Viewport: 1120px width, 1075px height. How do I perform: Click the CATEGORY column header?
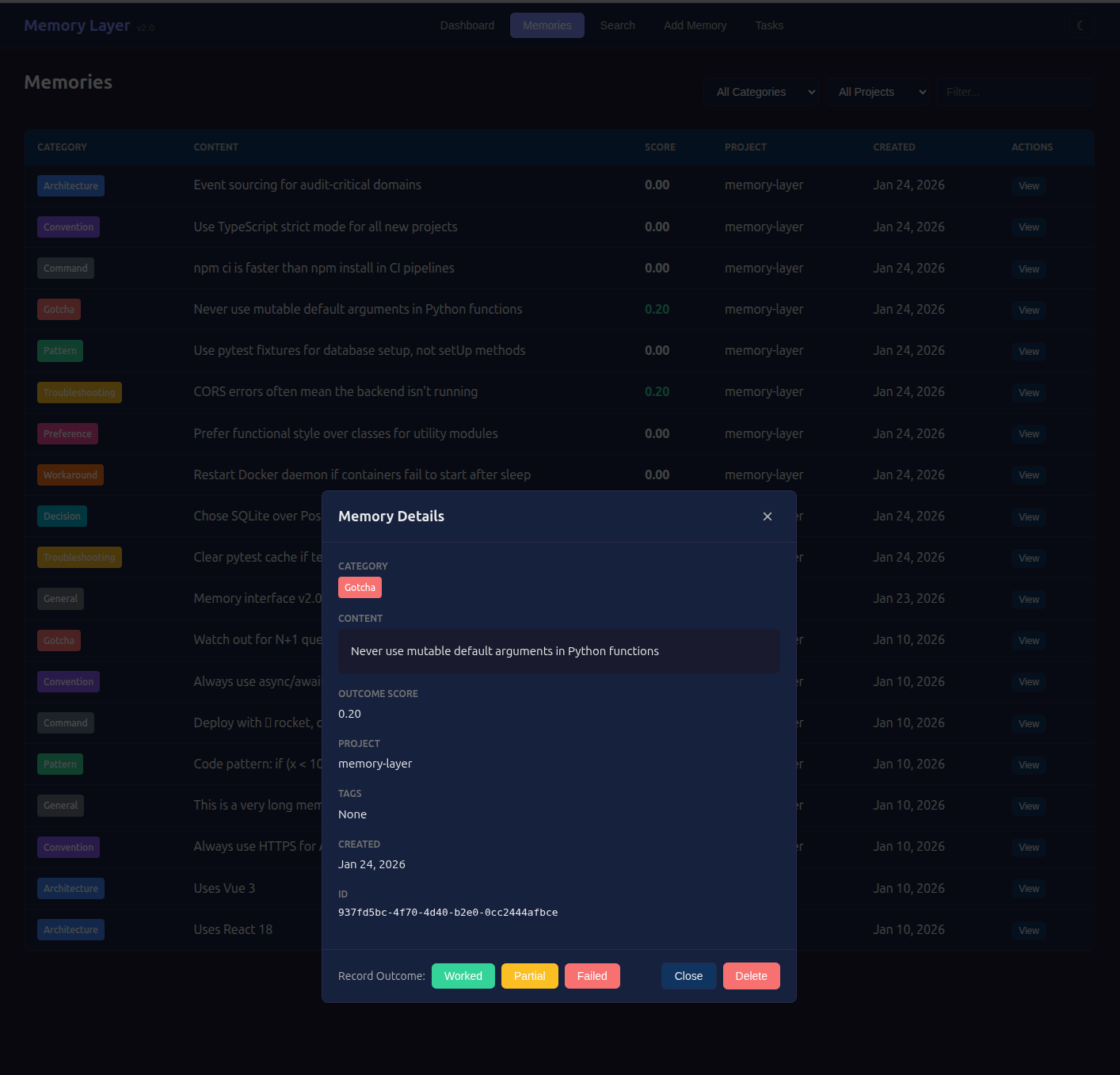click(62, 147)
